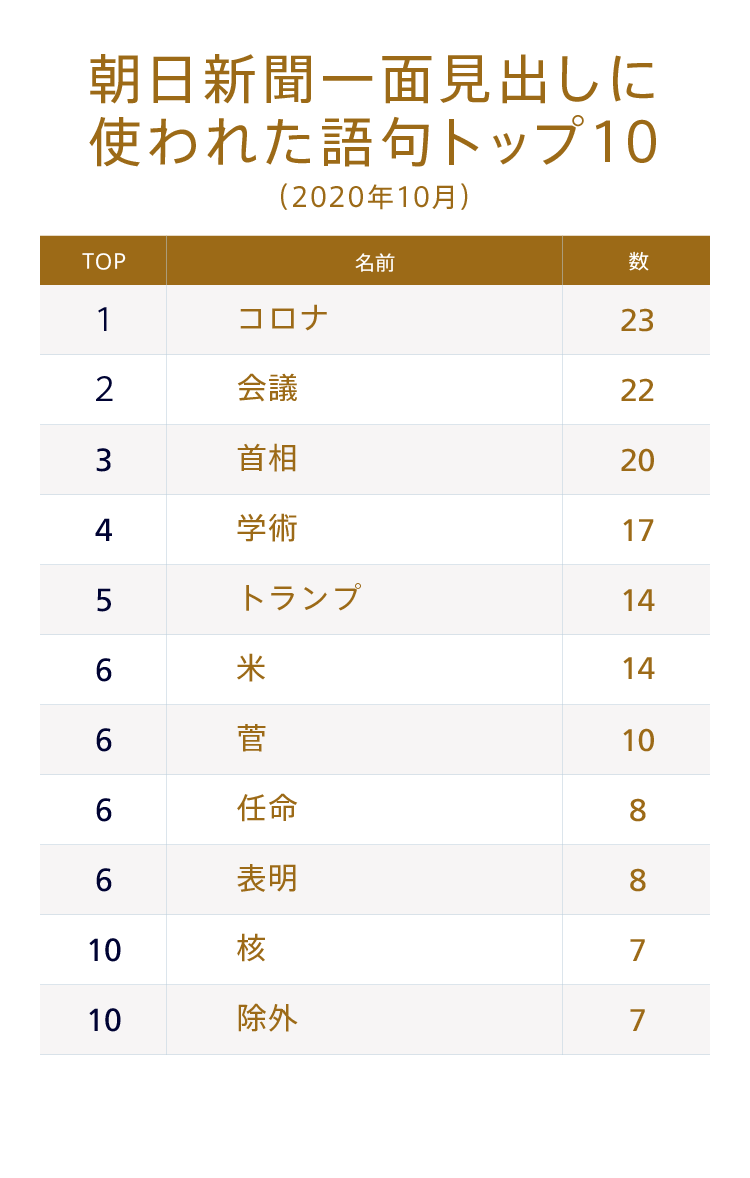Click the count value 22

click(x=637, y=390)
